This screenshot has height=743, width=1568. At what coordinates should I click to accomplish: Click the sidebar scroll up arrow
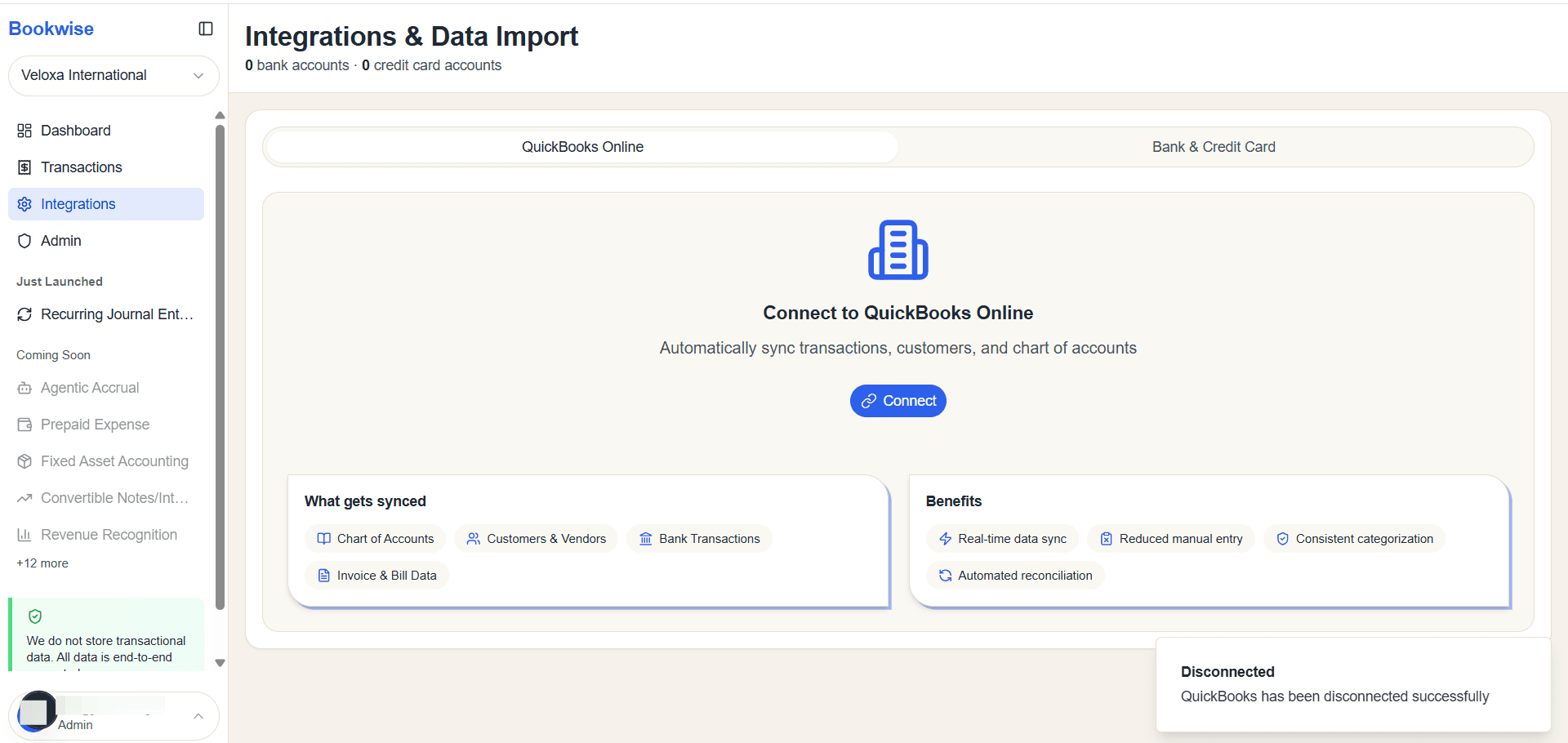tap(220, 115)
